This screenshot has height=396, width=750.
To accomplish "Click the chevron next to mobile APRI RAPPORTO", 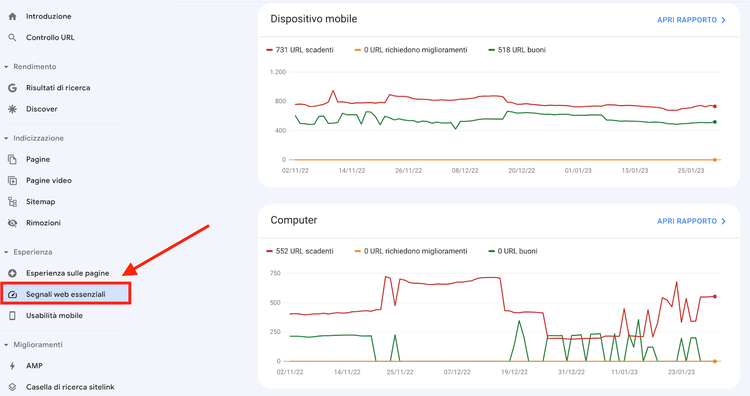I will click(x=724, y=20).
